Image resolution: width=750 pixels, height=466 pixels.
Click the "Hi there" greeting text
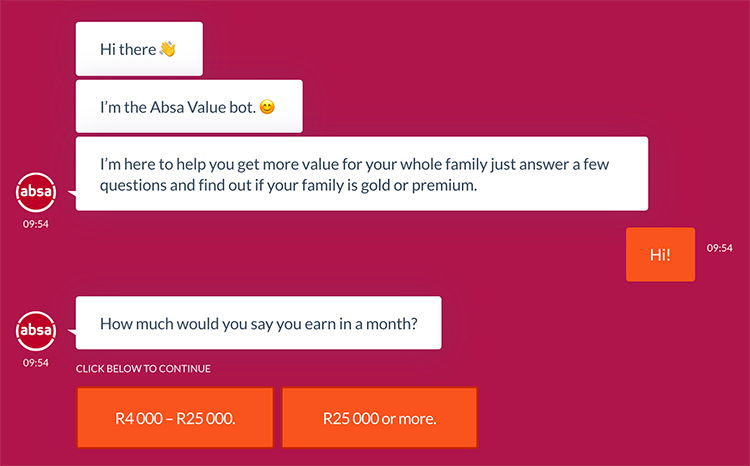click(x=127, y=49)
